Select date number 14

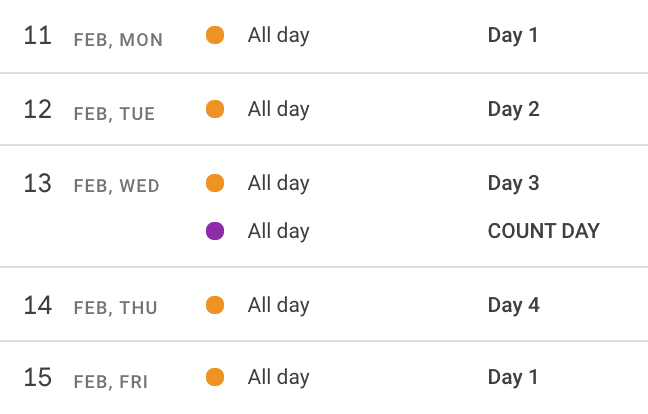(x=38, y=306)
